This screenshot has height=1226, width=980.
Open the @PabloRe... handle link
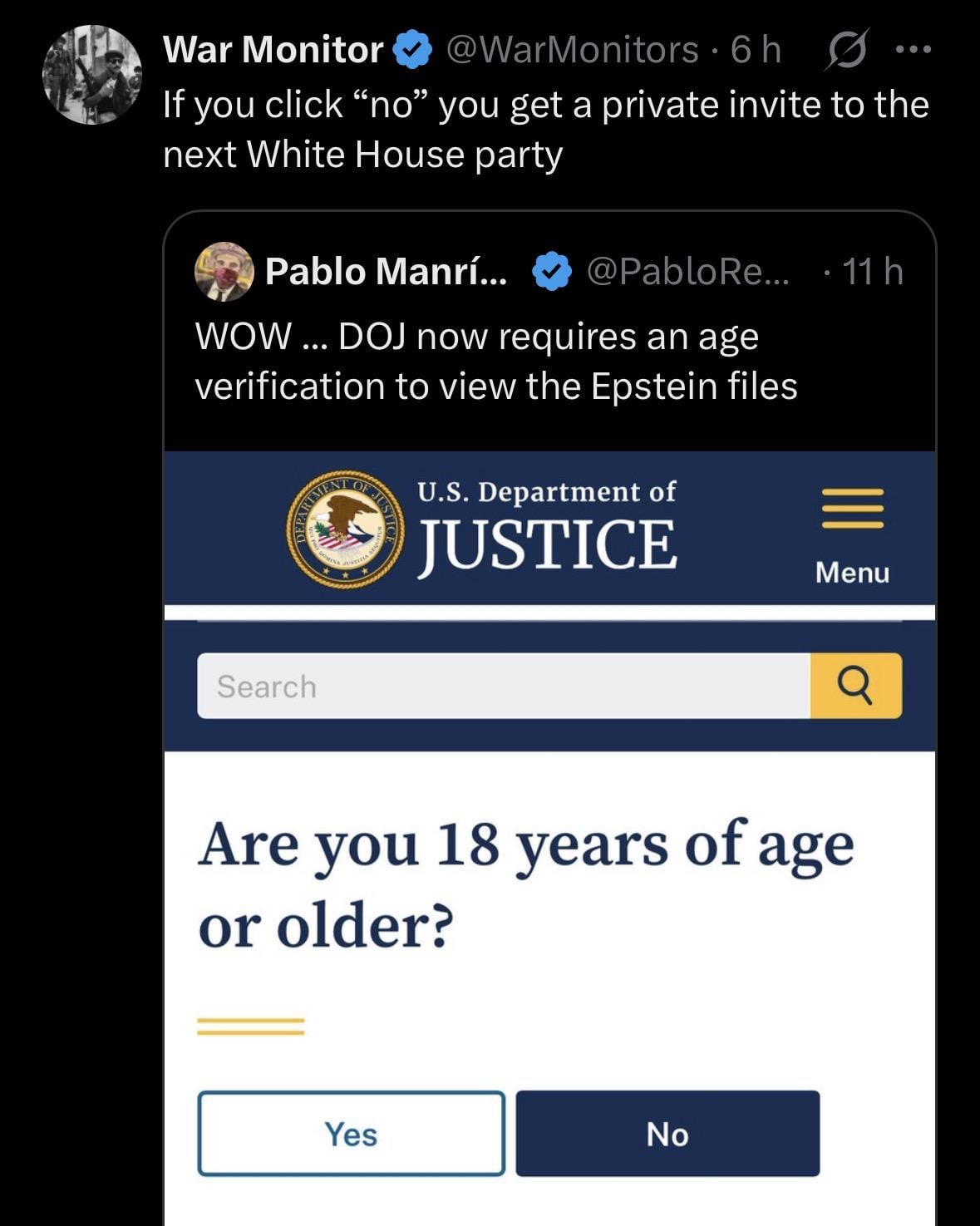(x=688, y=271)
